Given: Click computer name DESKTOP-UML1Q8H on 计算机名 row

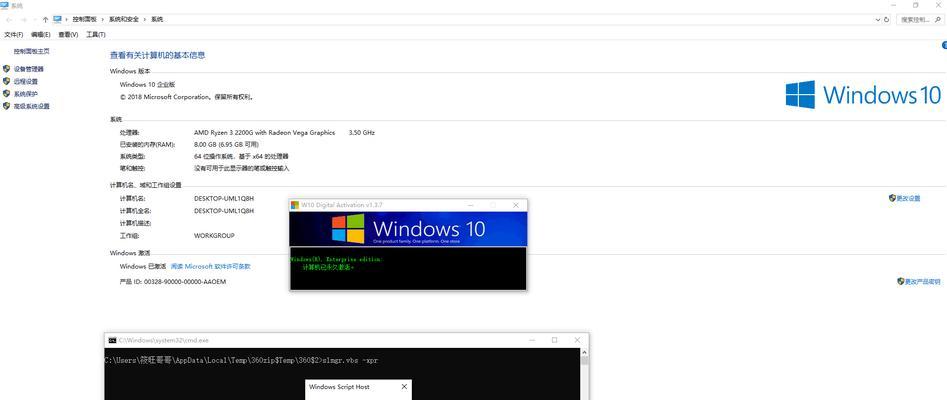Looking at the screenshot, I should pos(224,198).
